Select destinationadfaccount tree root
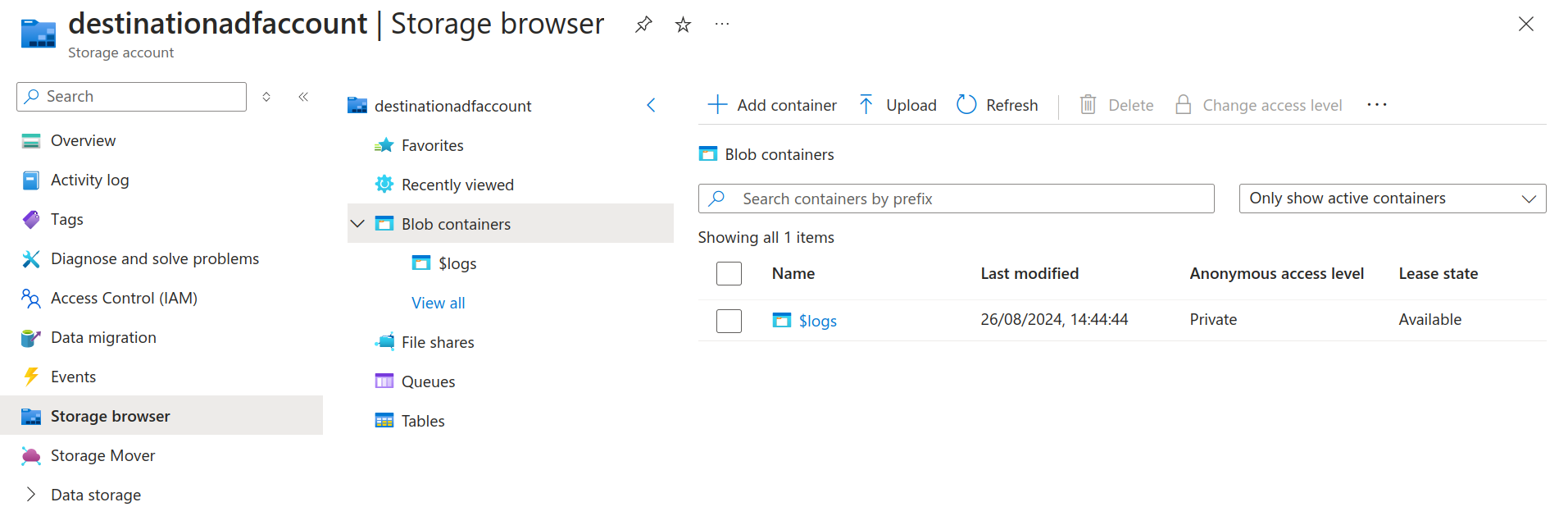This screenshot has width=1568, height=516. [x=452, y=106]
